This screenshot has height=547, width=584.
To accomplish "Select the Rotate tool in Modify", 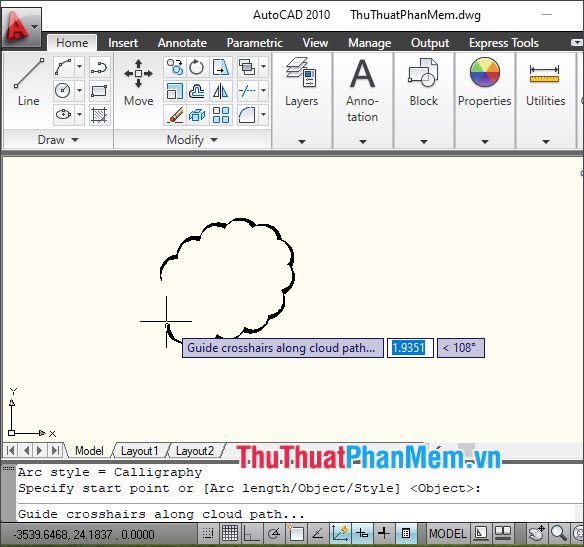I will [197, 67].
